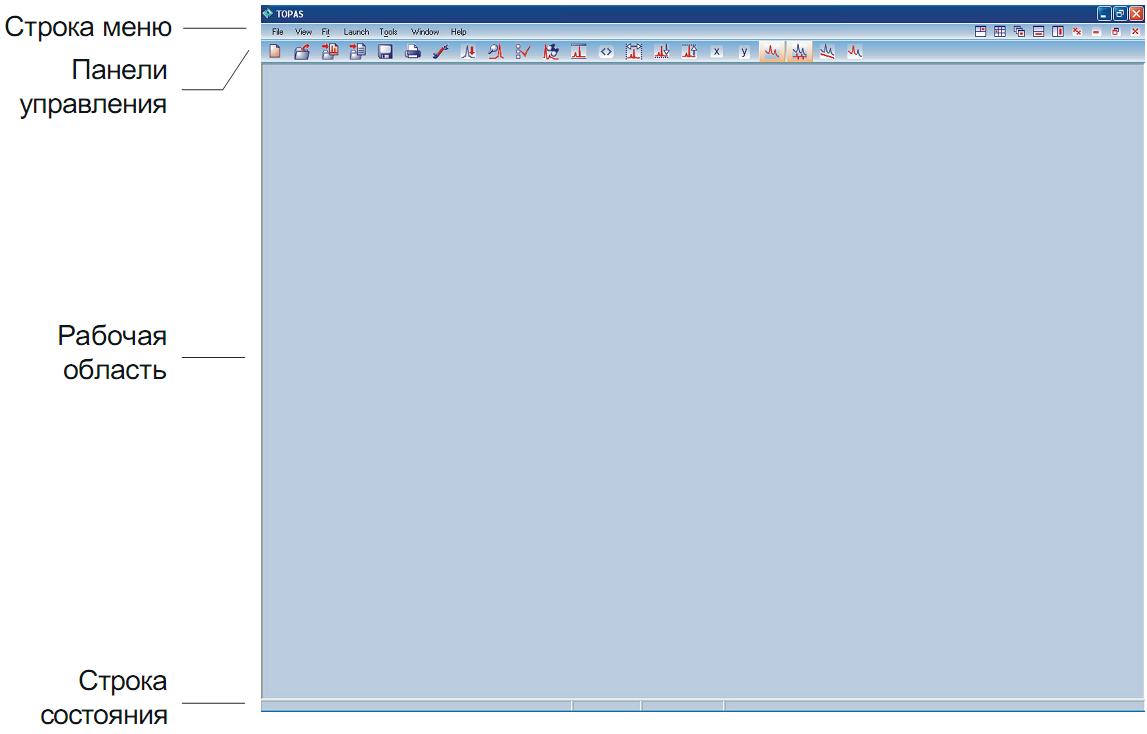Click the import text document icon
The width and height of the screenshot is (1147, 734).
(x=358, y=51)
